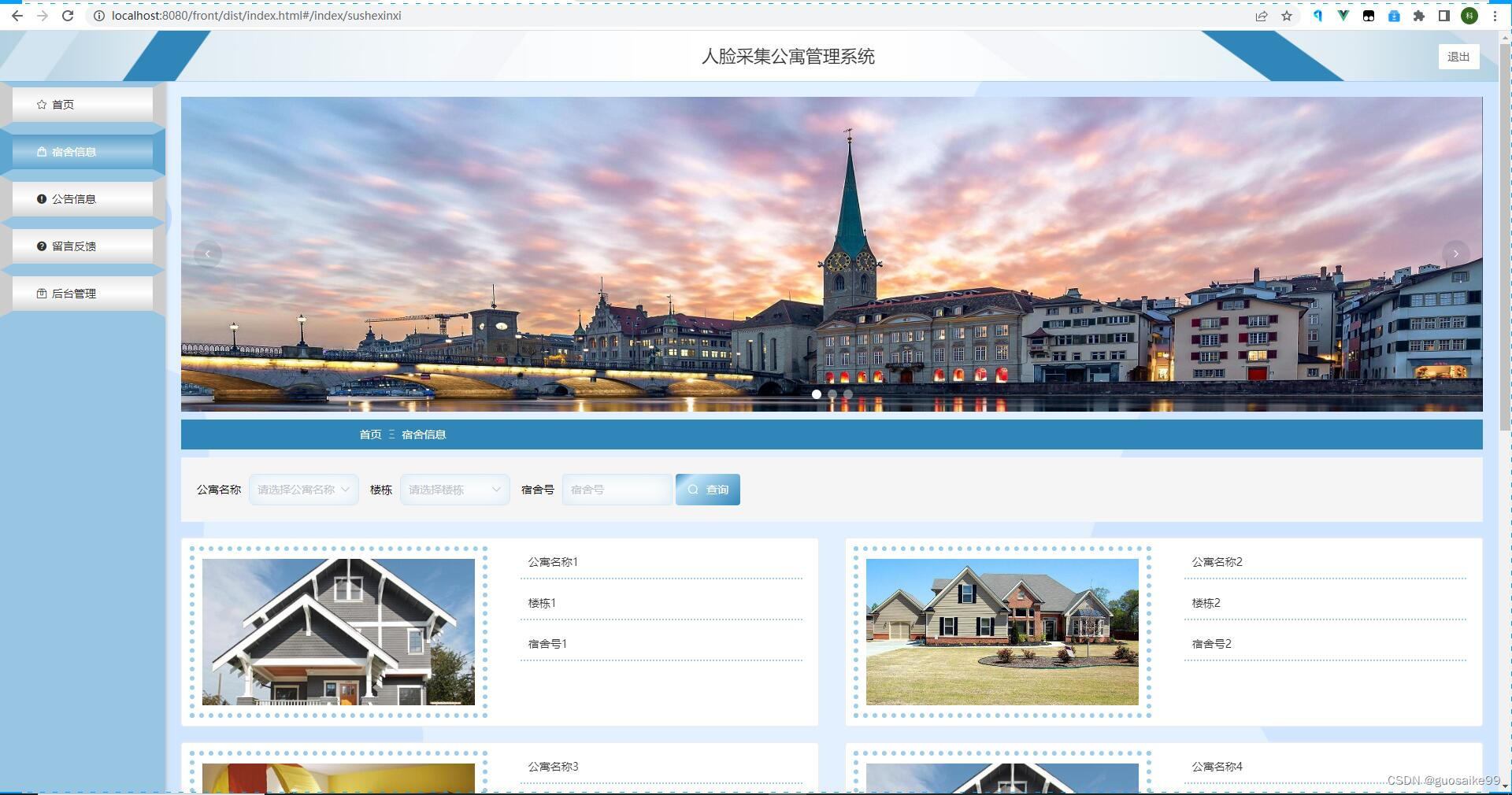Viewport: 1512px width, 795px height.
Task: Open the 楼栋 dropdown
Action: (x=455, y=490)
